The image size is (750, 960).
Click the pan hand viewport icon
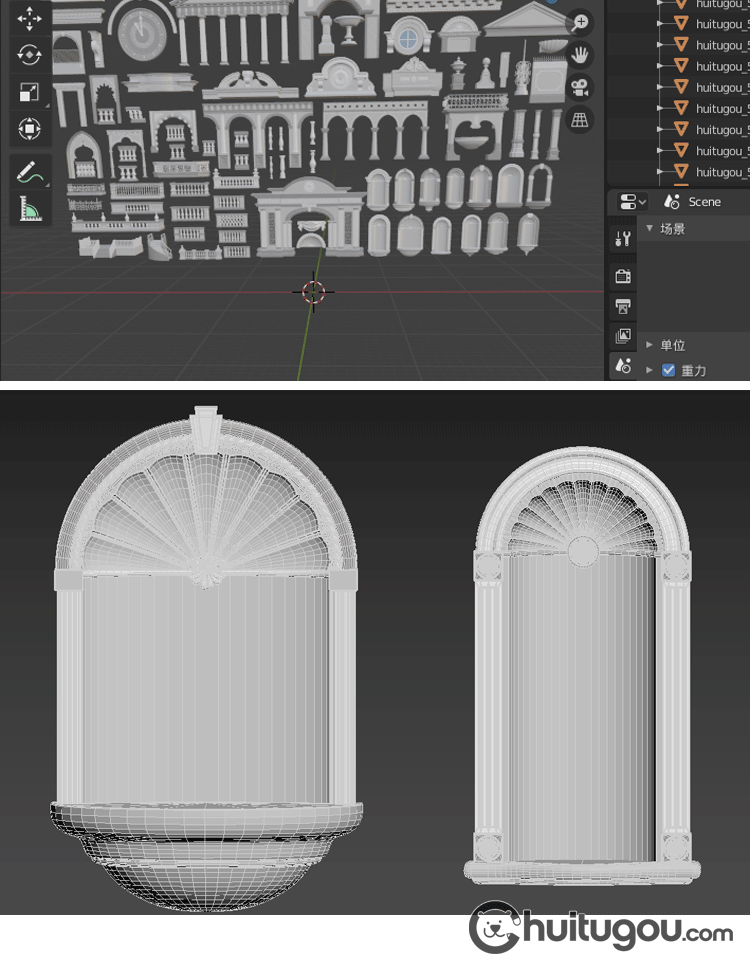(580, 54)
